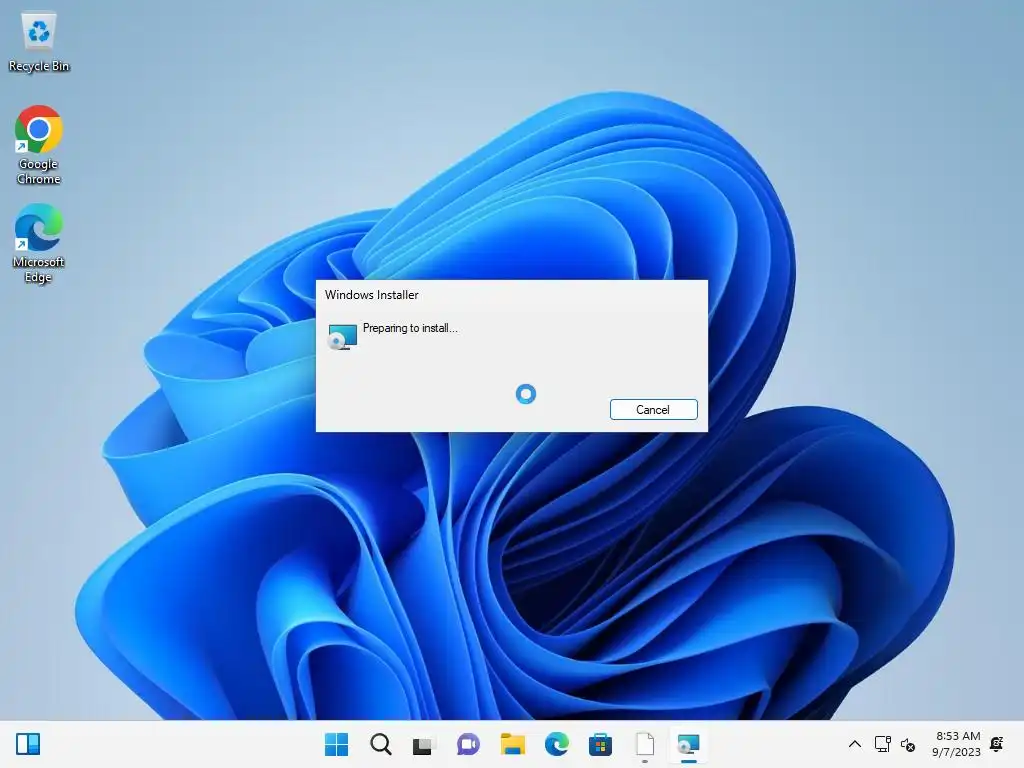Open Task View in taskbar
This screenshot has width=1024, height=768.
click(423, 744)
